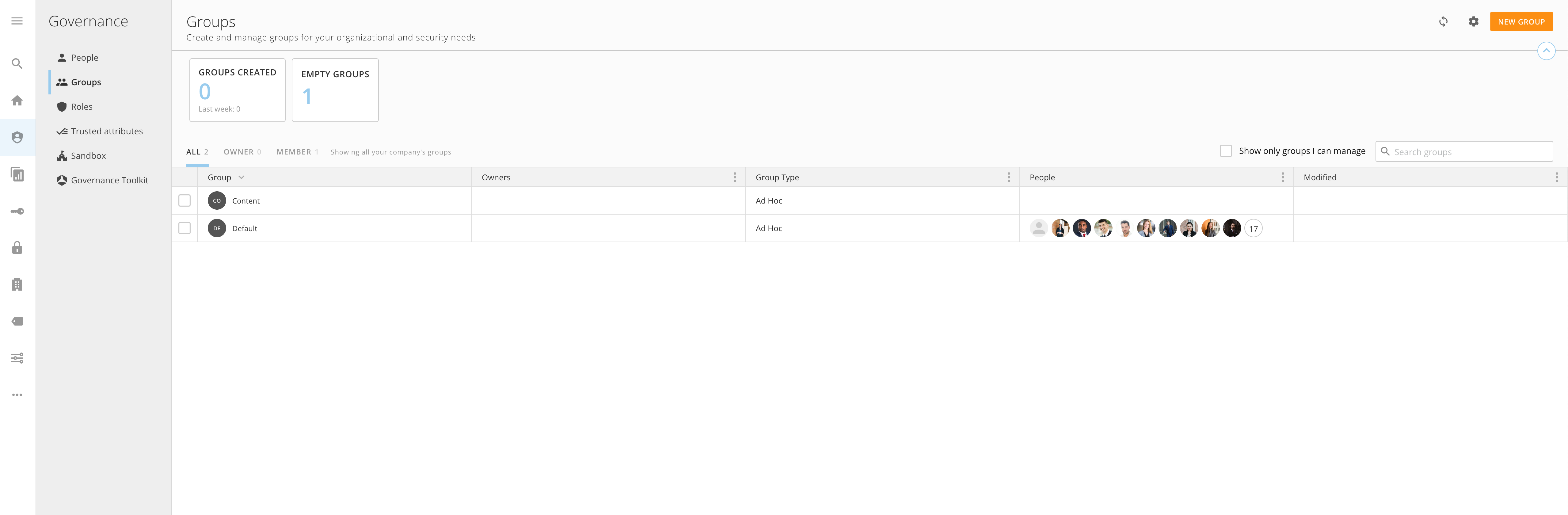The image size is (1568, 515).
Task: Switch to the MEMBER tab
Action: click(x=297, y=152)
